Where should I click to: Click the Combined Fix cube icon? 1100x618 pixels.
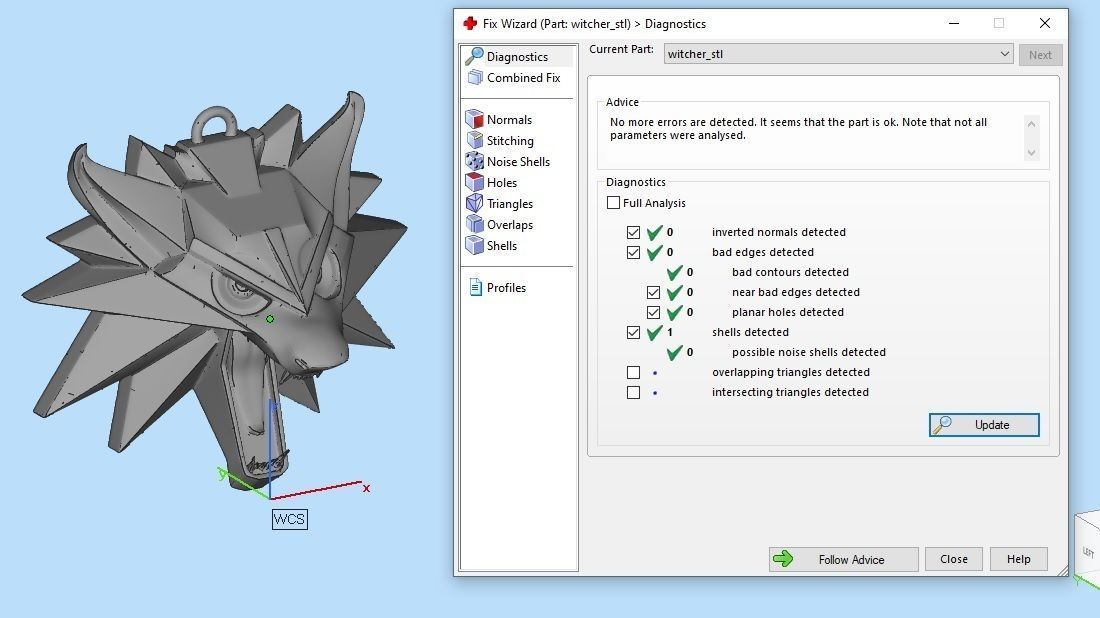click(475, 77)
